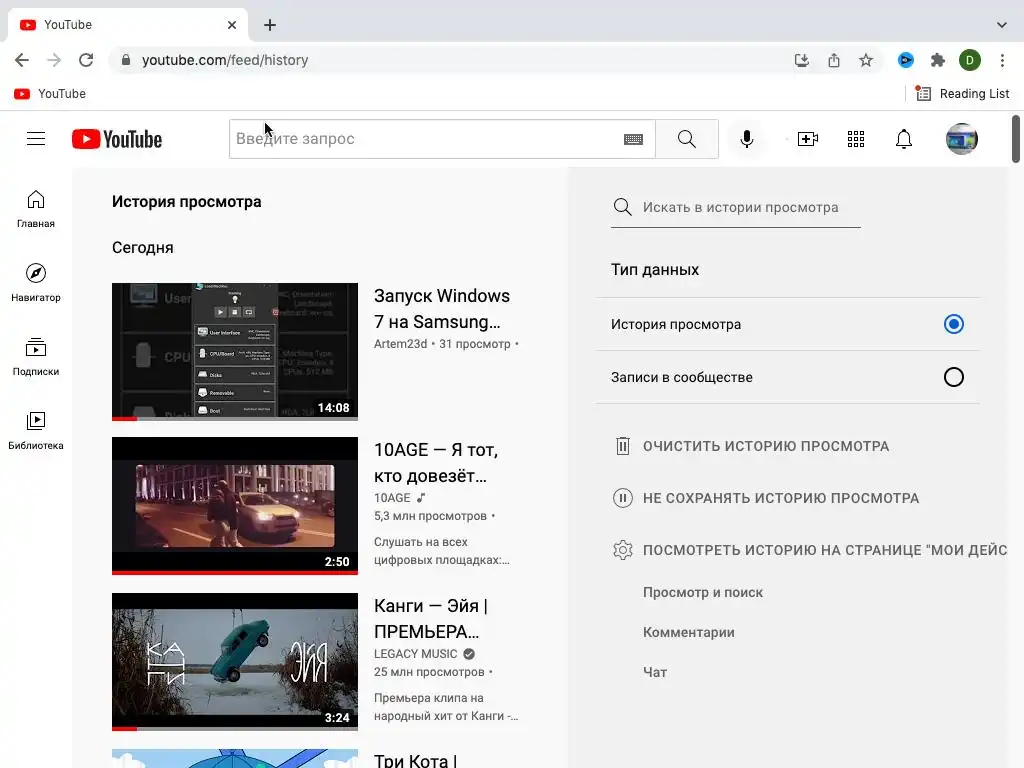Go forward in the browser
Screen dimensions: 1024x768
click(54, 60)
